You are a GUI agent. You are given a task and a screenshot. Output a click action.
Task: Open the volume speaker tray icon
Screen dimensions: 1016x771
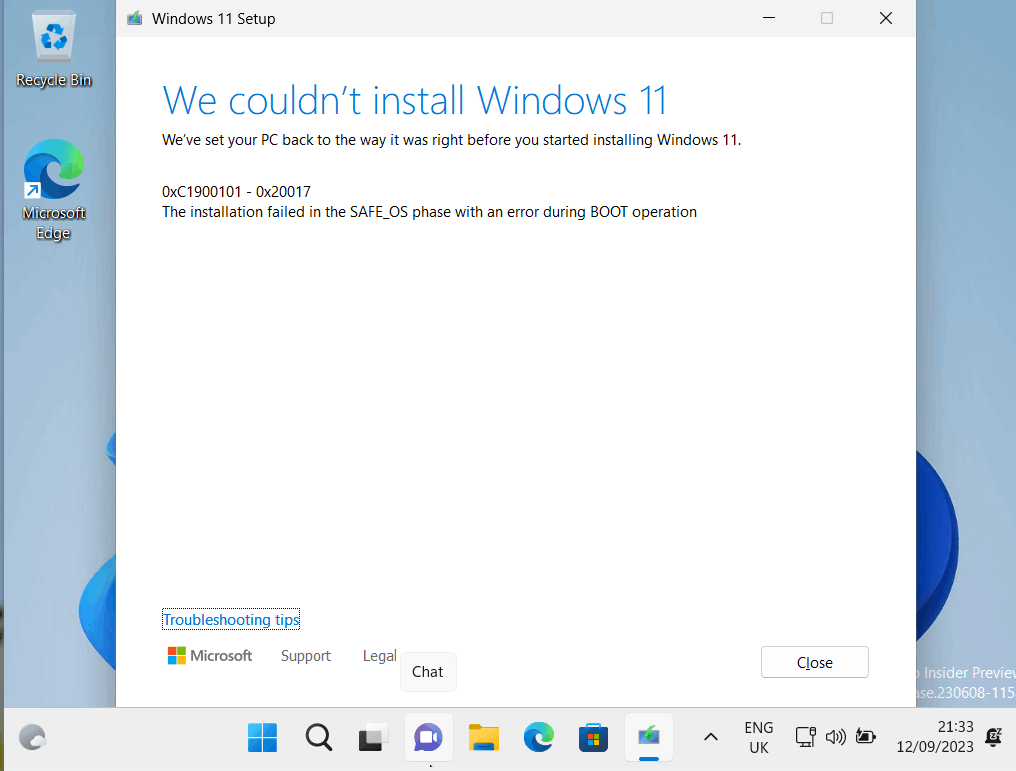[836, 737]
